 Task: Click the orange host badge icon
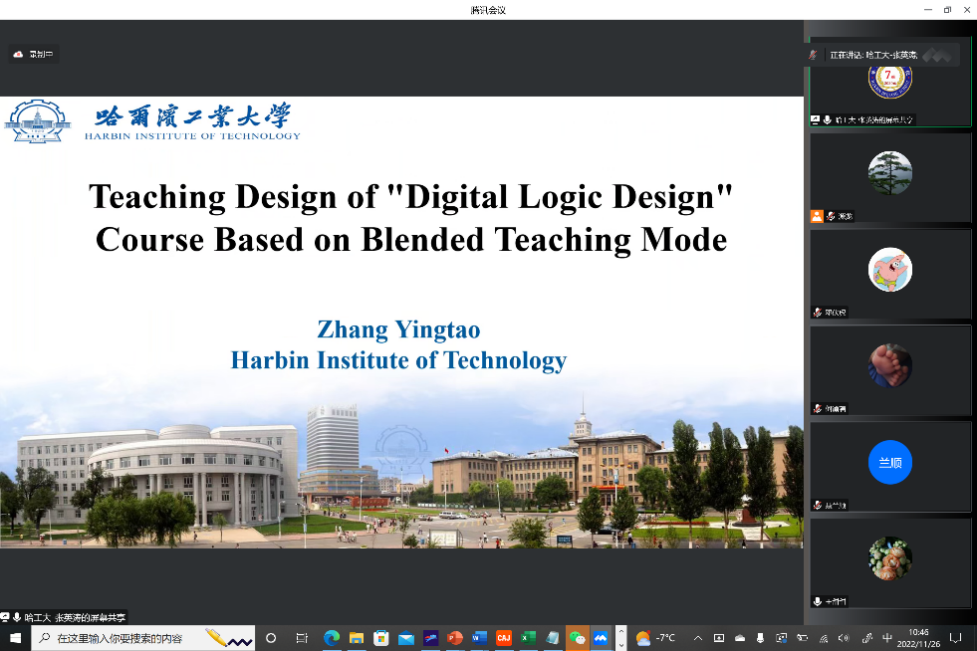[x=817, y=216]
